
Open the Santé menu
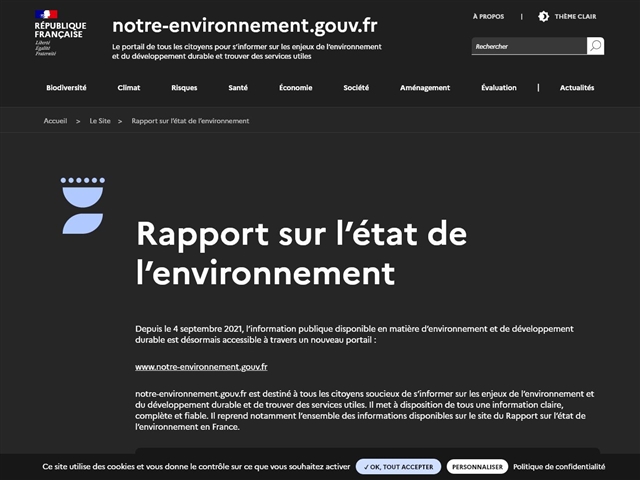pyautogui.click(x=238, y=88)
